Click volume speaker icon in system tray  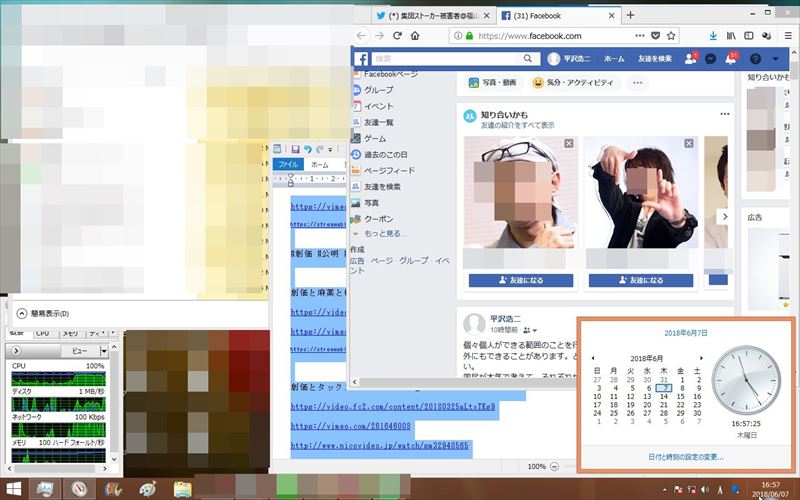(705, 490)
